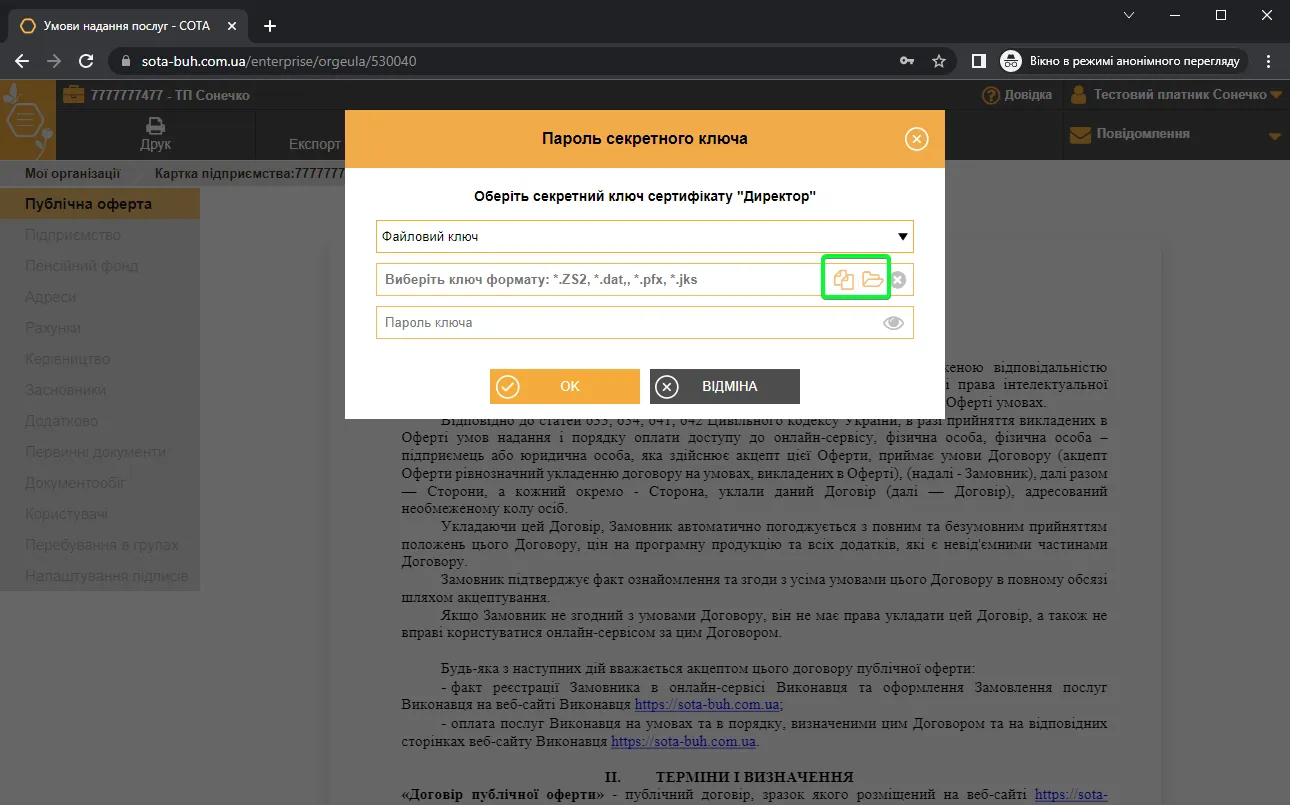This screenshot has height=805, width=1290.
Task: Go to 'Мої організації' breadcrumb
Action: point(73,173)
